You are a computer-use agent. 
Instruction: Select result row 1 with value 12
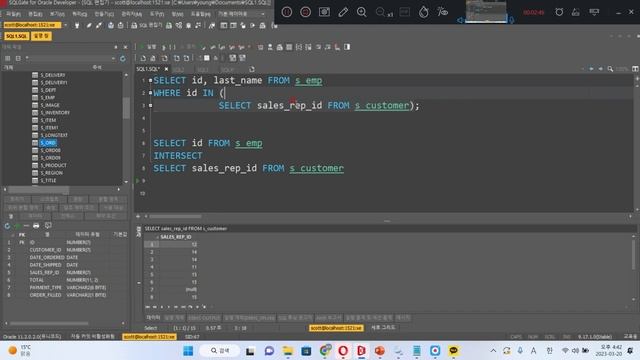click(x=171, y=244)
